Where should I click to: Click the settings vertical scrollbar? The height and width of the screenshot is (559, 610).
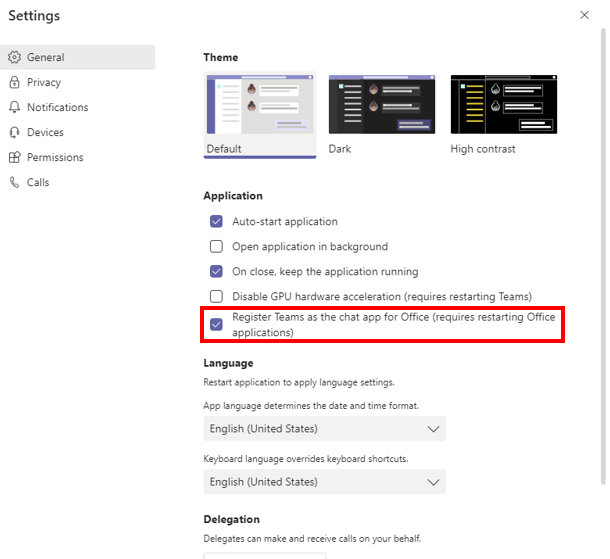tap(603, 257)
